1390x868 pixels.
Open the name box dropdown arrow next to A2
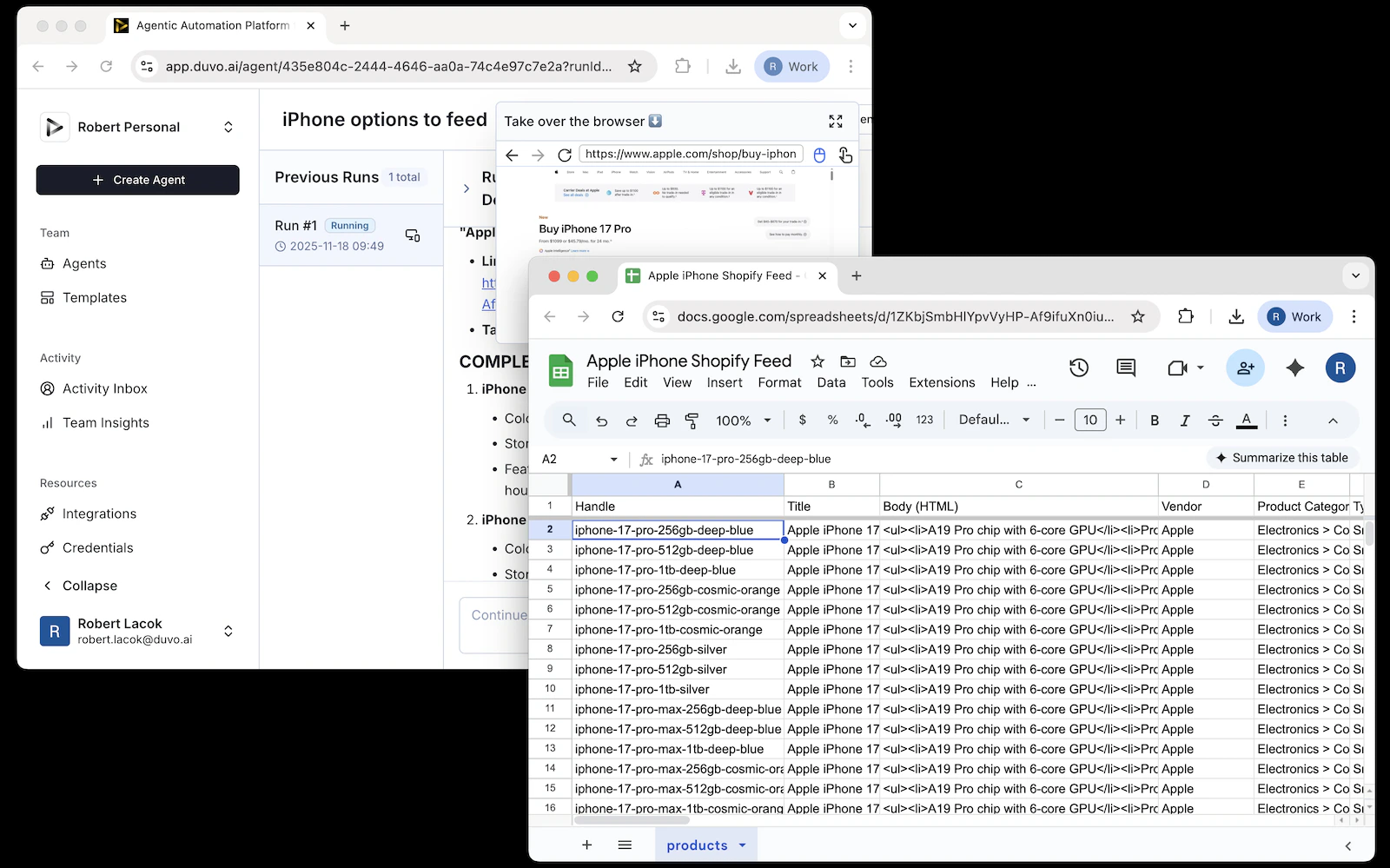click(614, 460)
